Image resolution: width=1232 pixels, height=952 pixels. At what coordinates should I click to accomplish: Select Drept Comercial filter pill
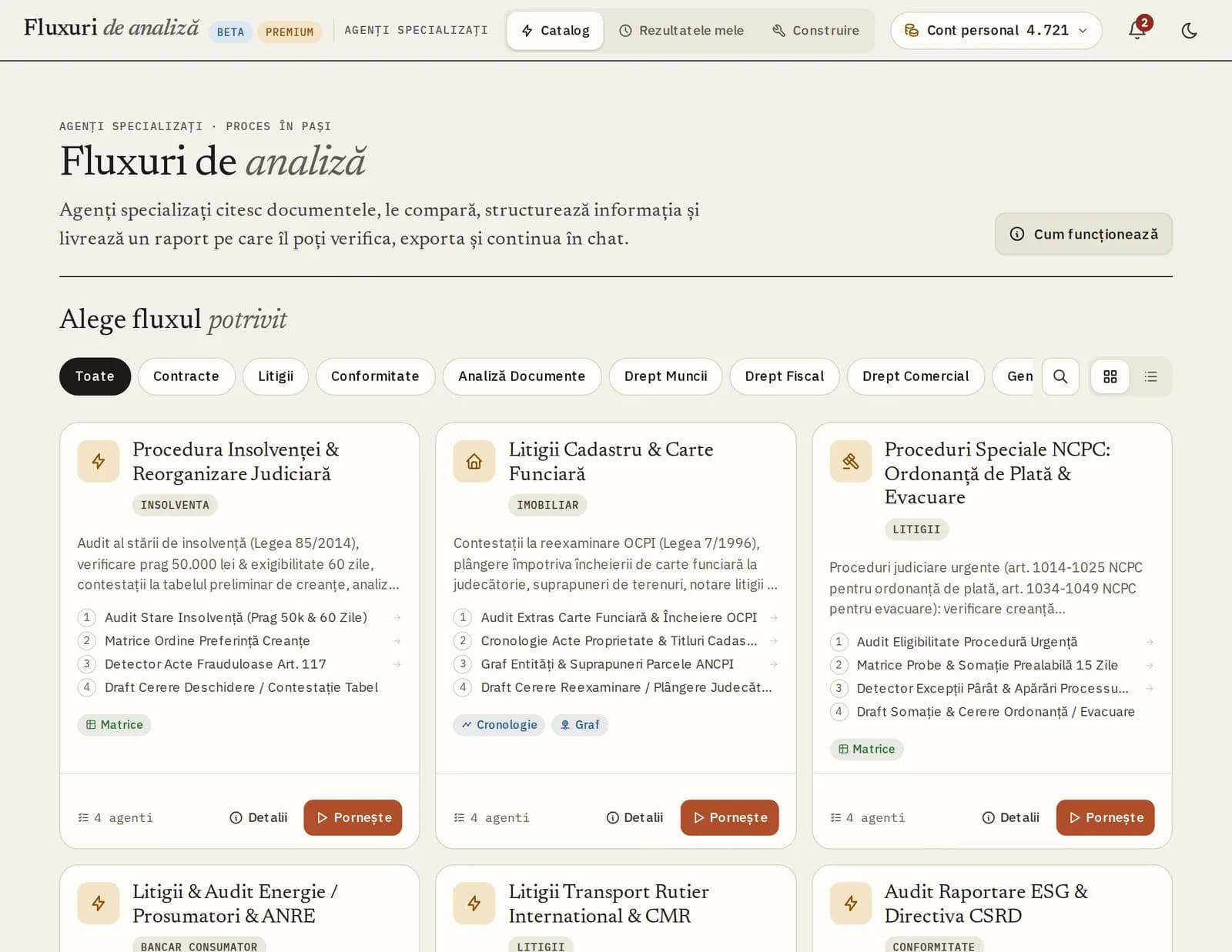click(916, 376)
